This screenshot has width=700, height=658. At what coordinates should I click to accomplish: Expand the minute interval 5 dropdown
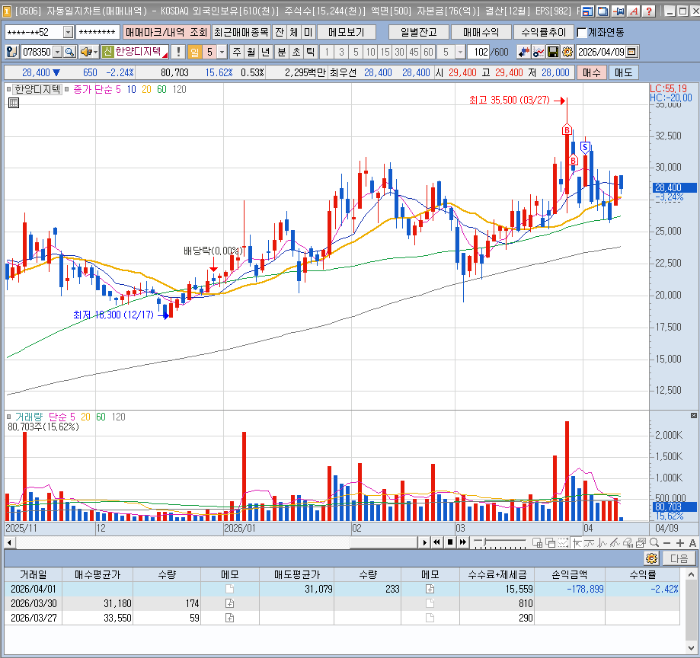click(460, 52)
